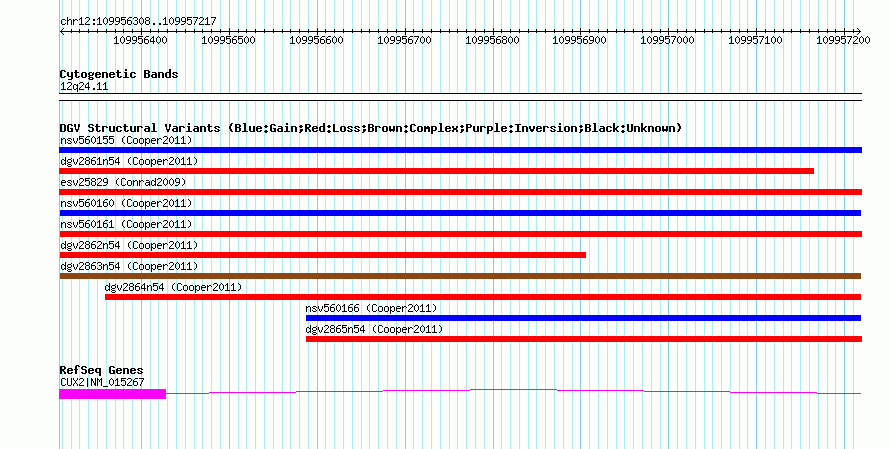The height and width of the screenshot is (449, 890).
Task: Open the esv25829 (Conrad2009) variant label
Action: coord(123,182)
